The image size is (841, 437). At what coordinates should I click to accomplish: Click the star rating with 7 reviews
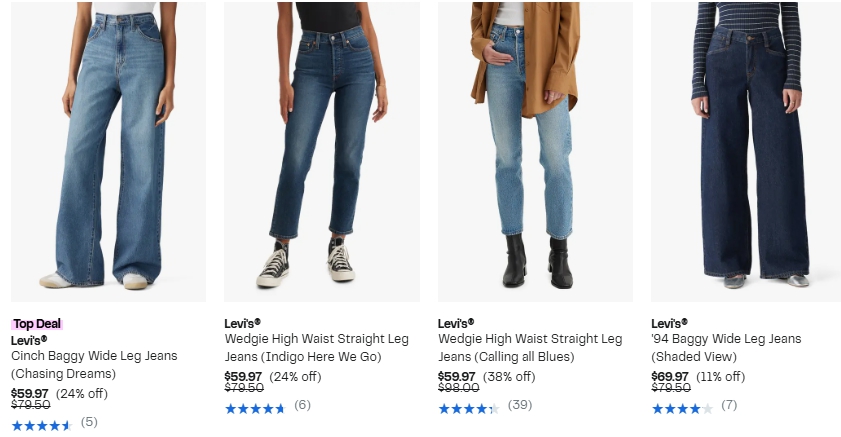click(682, 409)
